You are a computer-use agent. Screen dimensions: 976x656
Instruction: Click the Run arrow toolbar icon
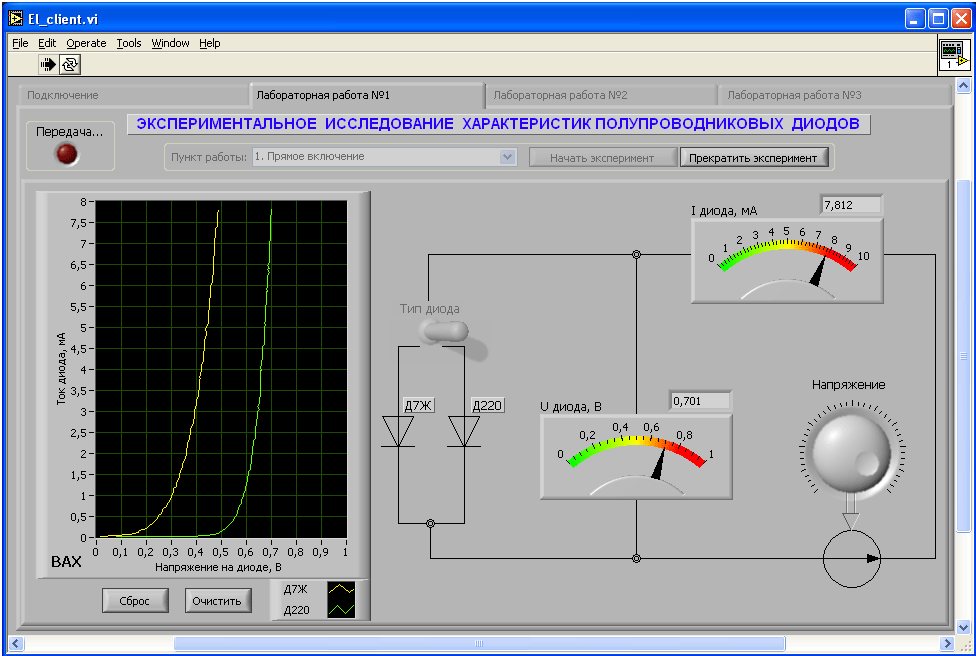click(x=48, y=65)
